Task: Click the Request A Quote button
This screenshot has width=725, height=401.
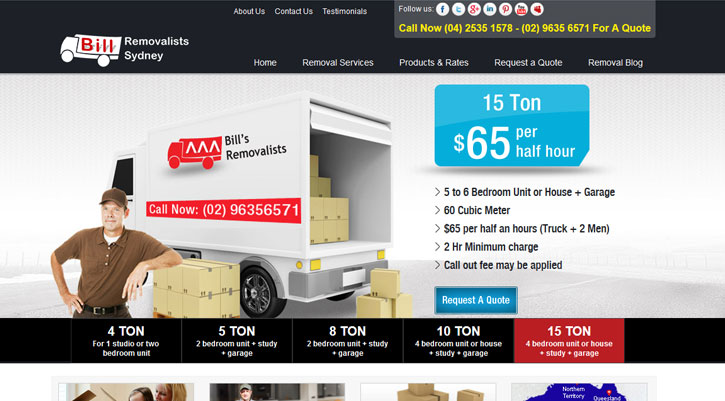Action: click(x=476, y=300)
